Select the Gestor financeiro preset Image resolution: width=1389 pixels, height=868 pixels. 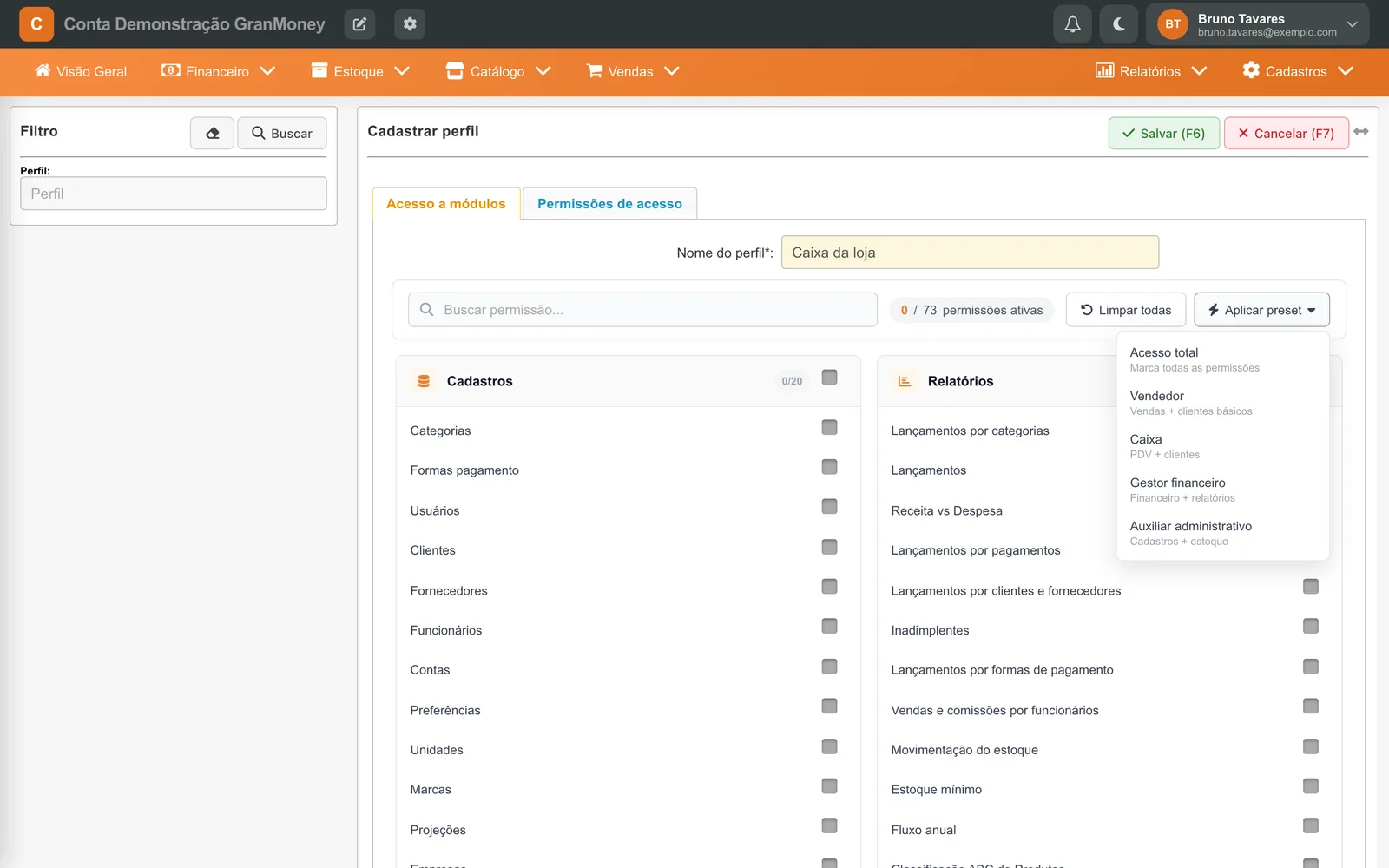(x=1222, y=490)
